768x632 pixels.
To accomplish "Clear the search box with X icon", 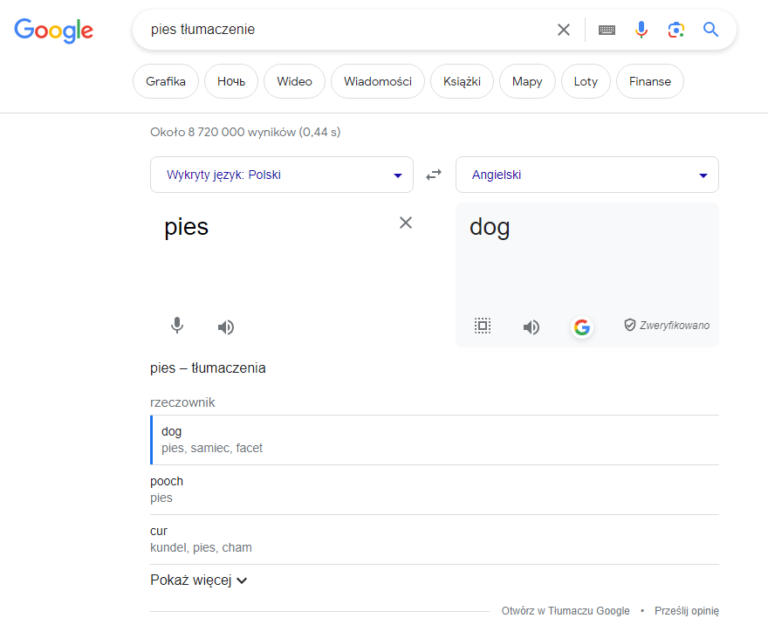I will point(564,30).
